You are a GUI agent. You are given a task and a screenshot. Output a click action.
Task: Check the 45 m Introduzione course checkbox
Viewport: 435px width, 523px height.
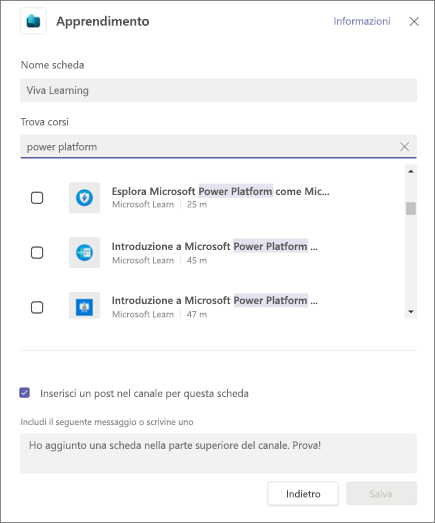[x=37, y=252]
